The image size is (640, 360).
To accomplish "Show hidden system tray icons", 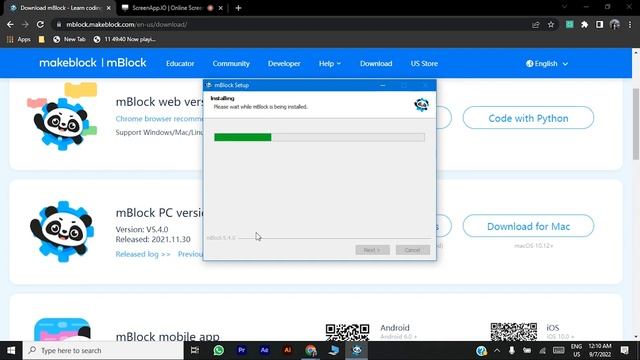I will 497,351.
